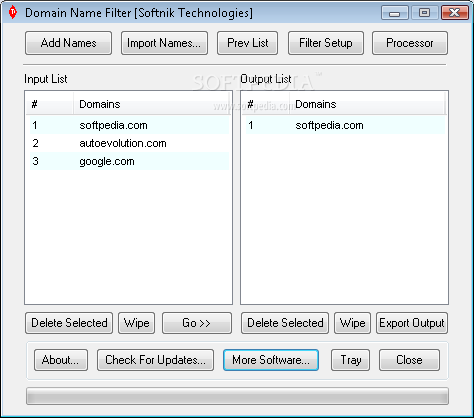Select softpedia.com in Output List

click(x=345, y=125)
